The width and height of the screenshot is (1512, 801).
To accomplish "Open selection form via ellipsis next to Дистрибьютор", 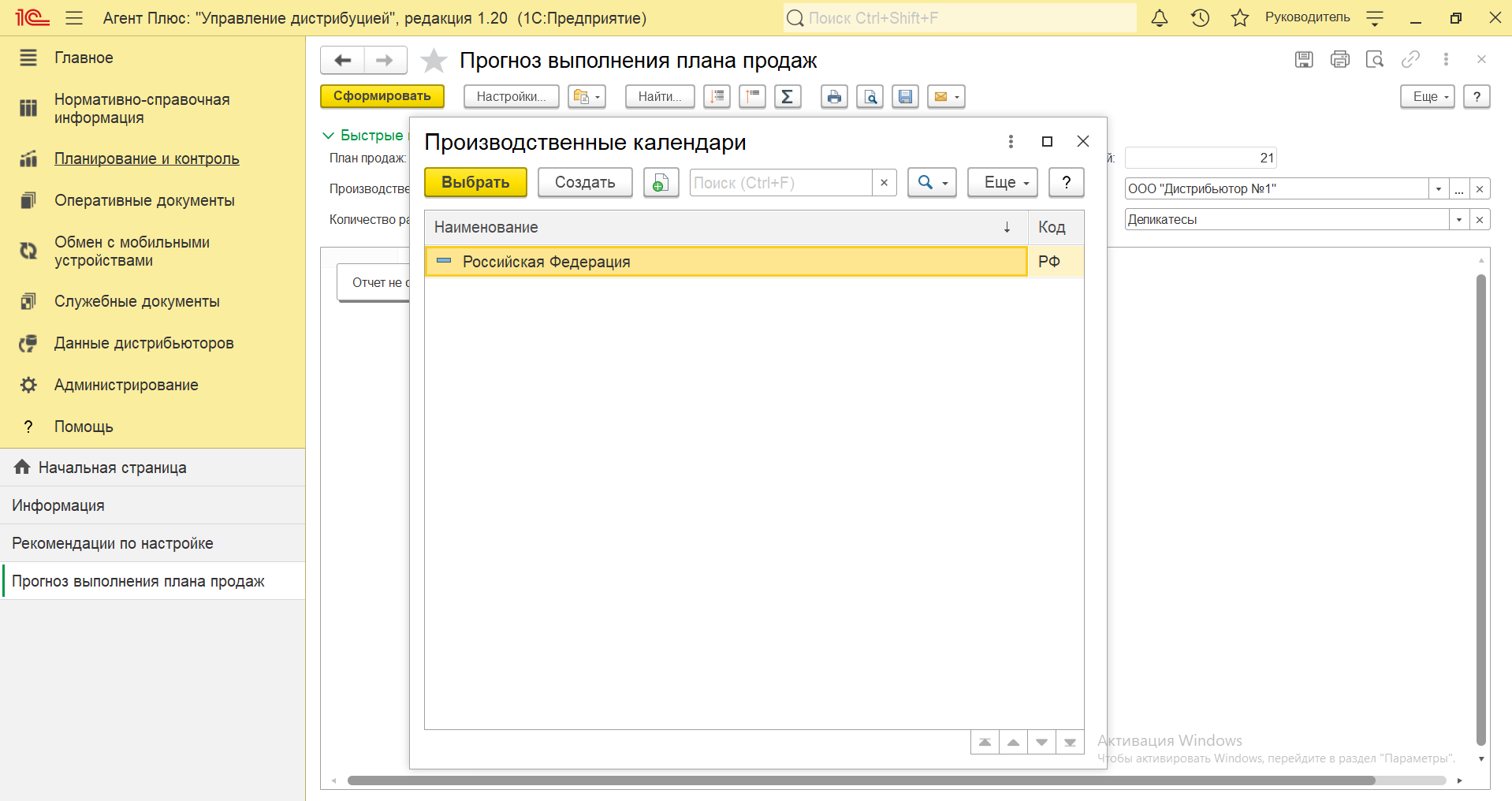I will point(1459,189).
